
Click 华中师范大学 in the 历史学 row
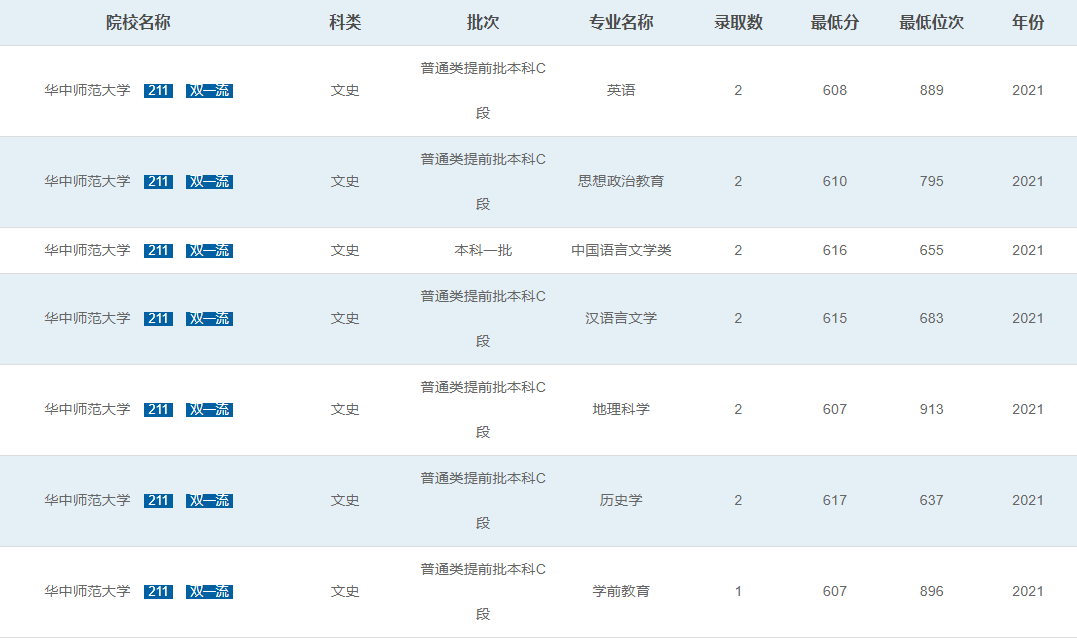click(x=87, y=501)
